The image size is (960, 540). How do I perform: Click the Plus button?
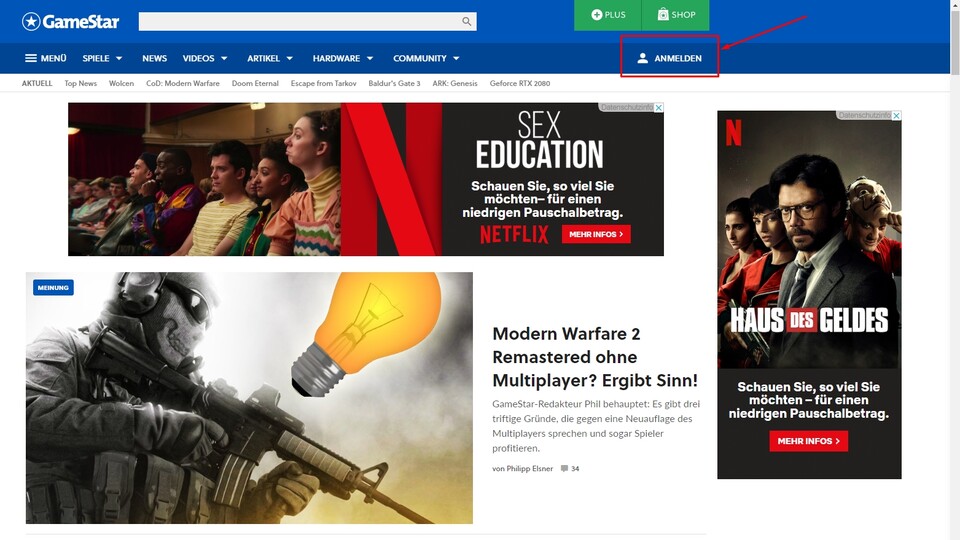pyautogui.click(x=608, y=15)
